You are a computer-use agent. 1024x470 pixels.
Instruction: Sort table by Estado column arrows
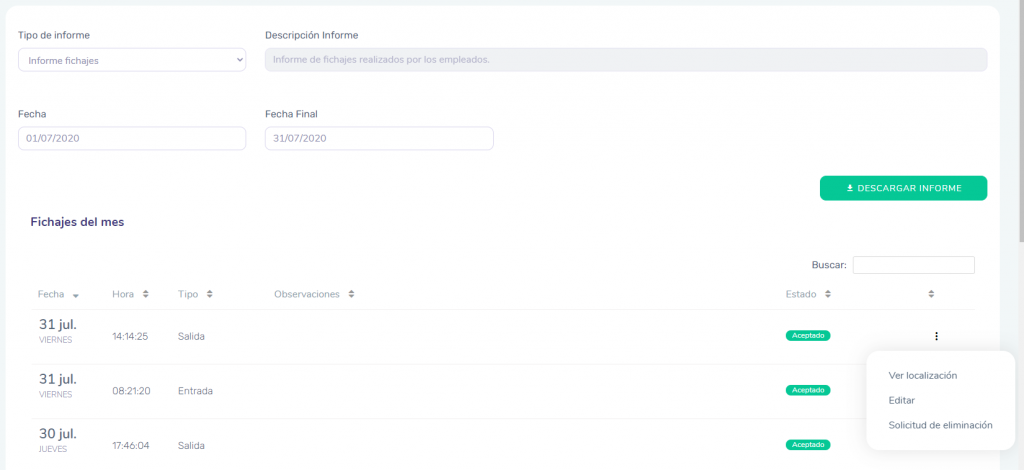tap(828, 294)
